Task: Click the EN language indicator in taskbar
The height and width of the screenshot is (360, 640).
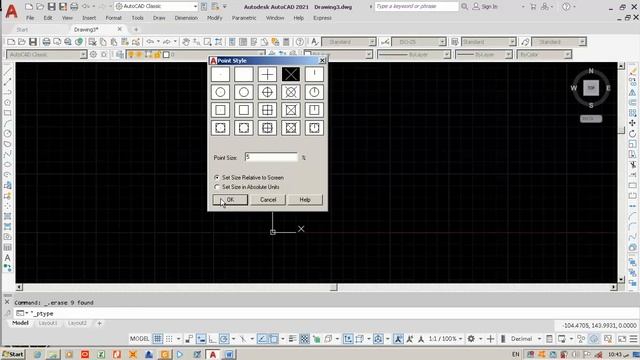Action: click(x=516, y=354)
